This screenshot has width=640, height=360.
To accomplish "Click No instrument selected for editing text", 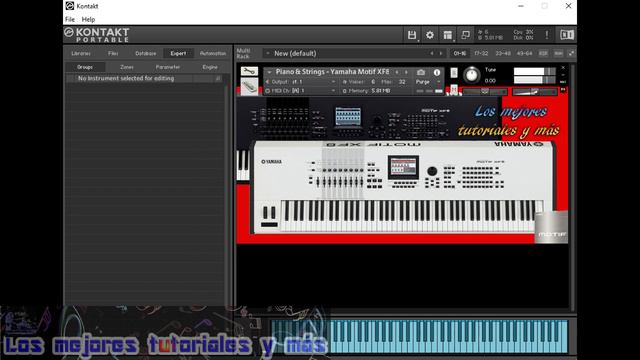I will [x=126, y=78].
